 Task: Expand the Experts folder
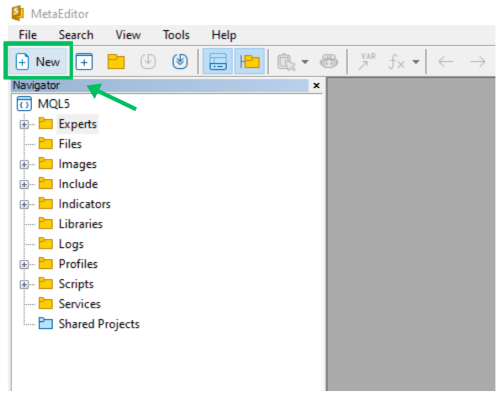pyautogui.click(x=24, y=124)
